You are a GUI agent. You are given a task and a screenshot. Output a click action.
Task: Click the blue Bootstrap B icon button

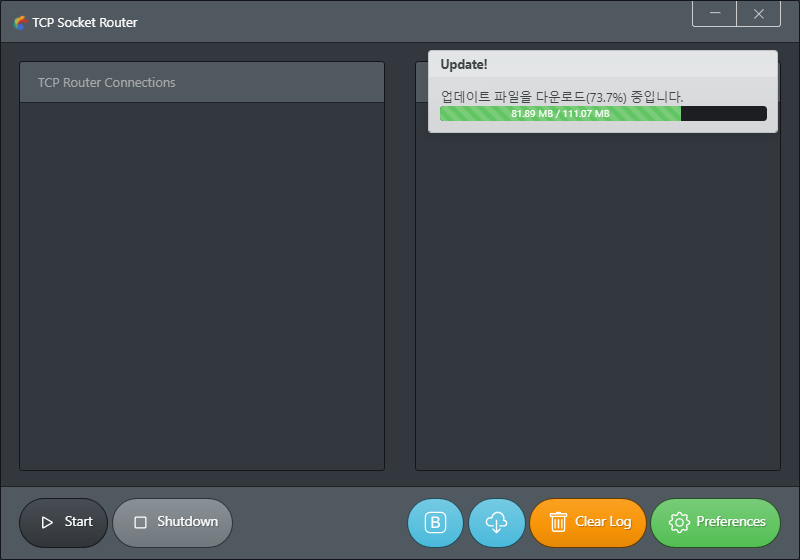coord(435,522)
